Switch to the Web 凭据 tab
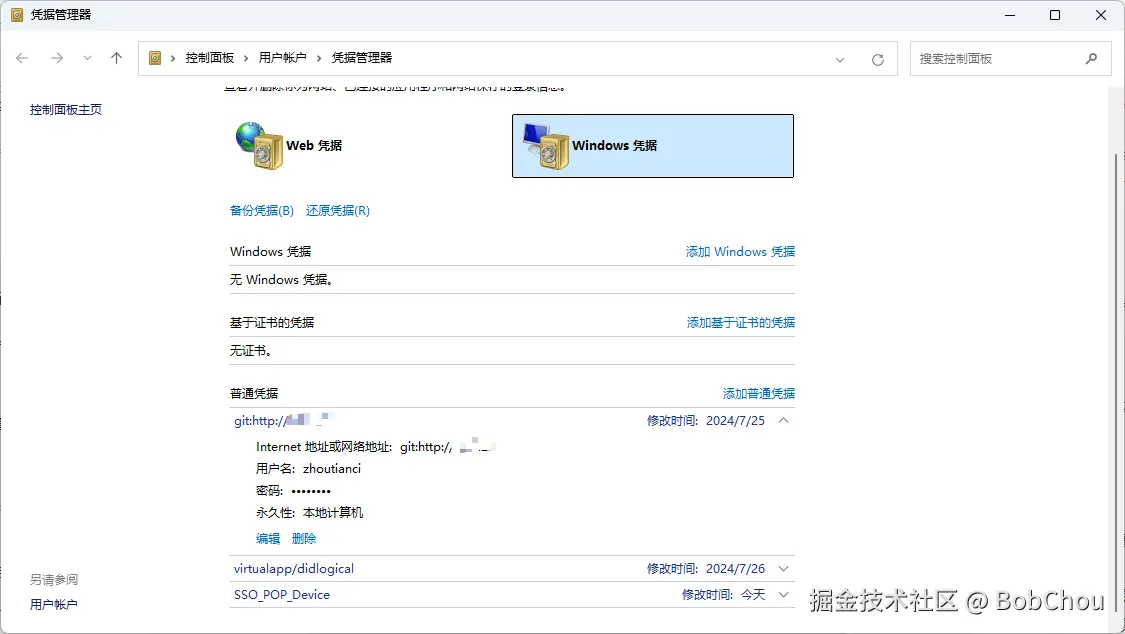This screenshot has width=1125, height=634. 314,146
